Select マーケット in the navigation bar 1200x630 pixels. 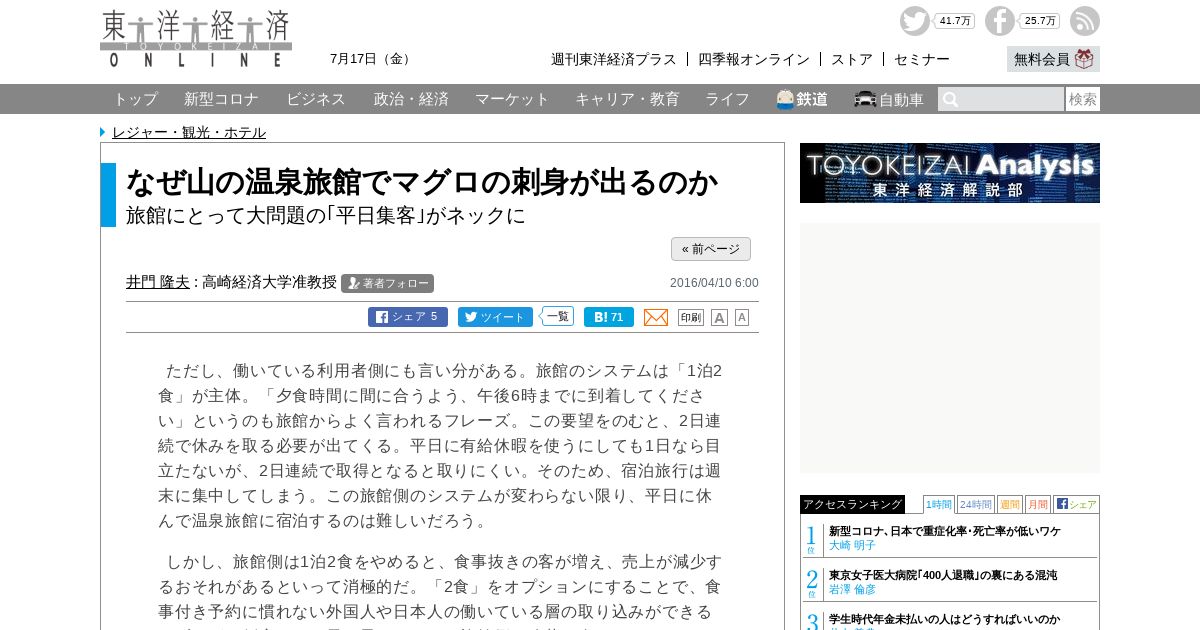512,99
